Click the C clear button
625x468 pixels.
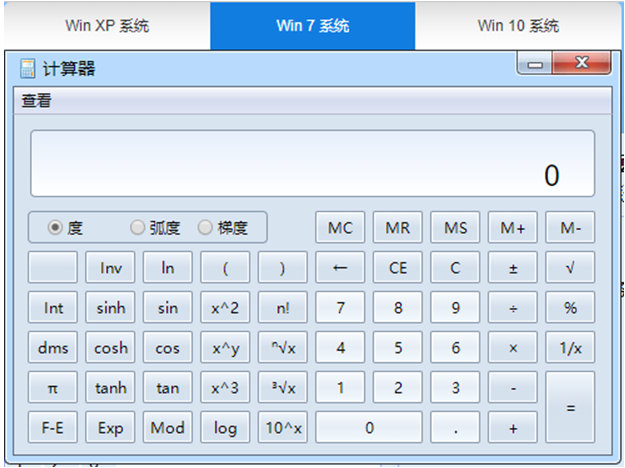click(x=455, y=267)
